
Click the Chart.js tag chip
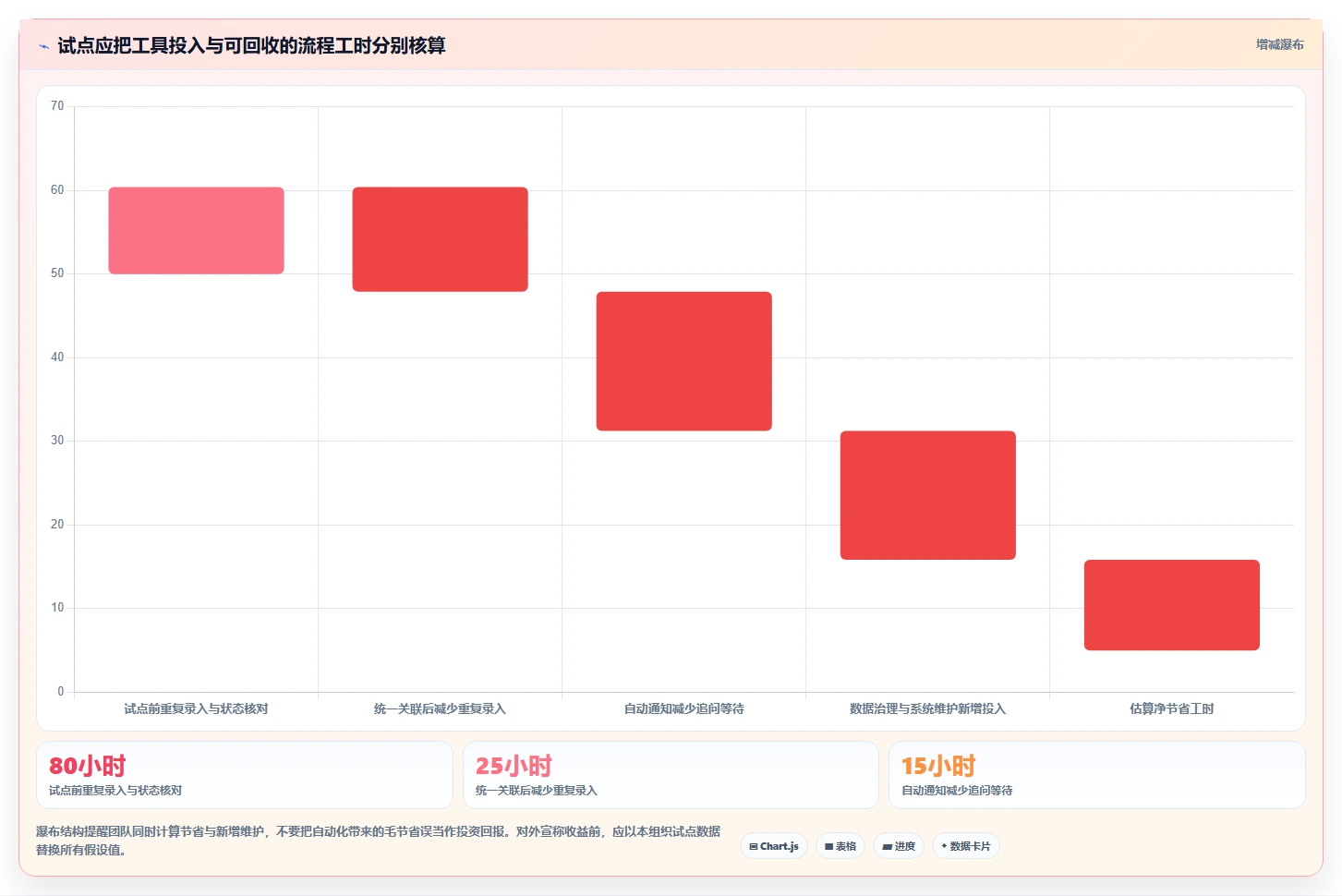point(774,846)
